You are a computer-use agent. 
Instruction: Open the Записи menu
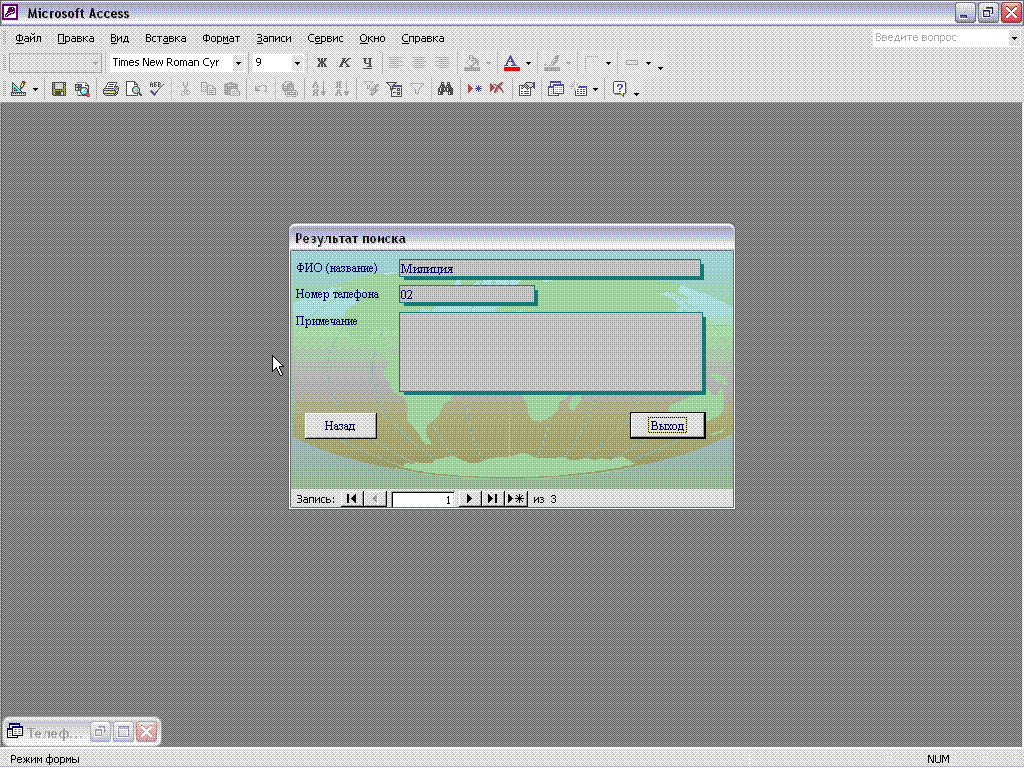(x=274, y=39)
